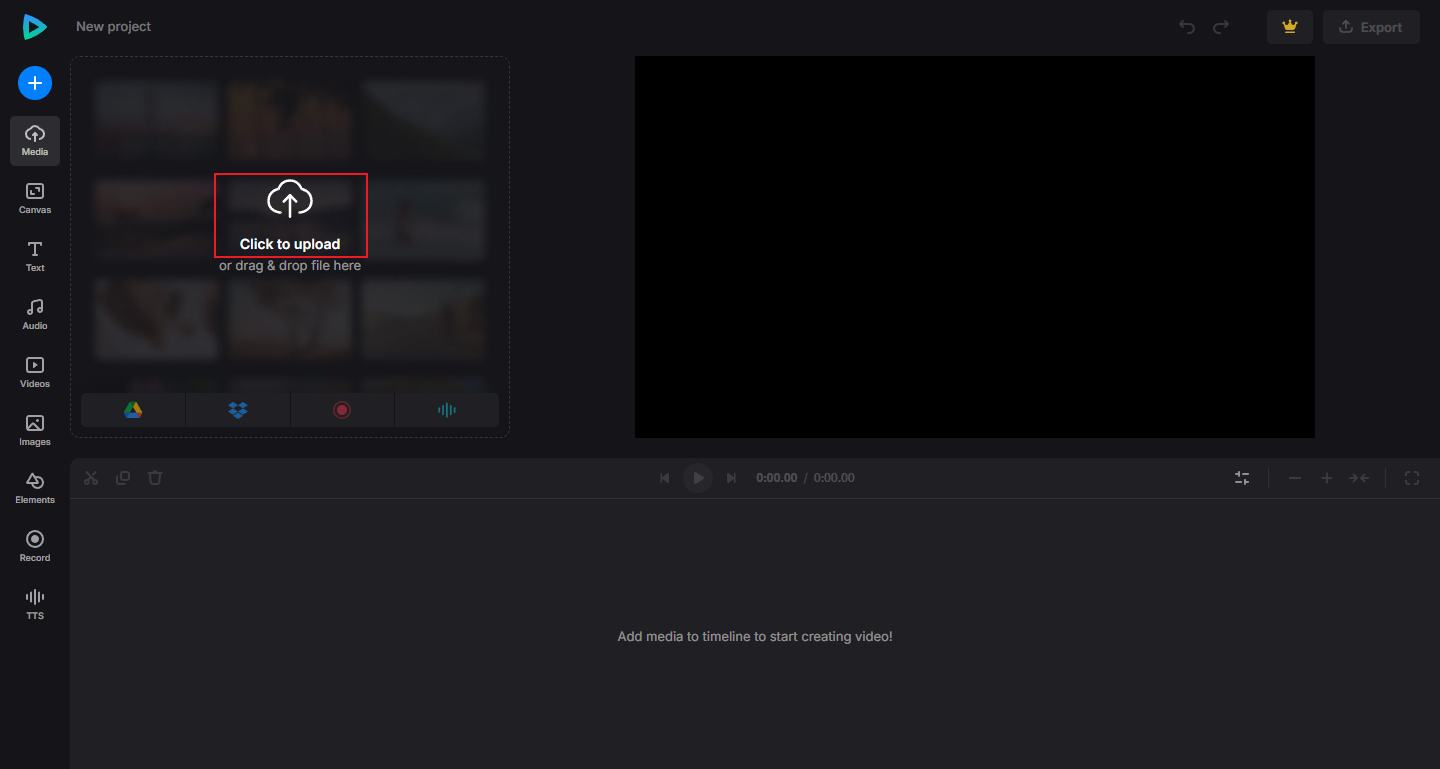Viewport: 1440px width, 769px height.
Task: Open the audio waveform import option
Action: (446, 409)
